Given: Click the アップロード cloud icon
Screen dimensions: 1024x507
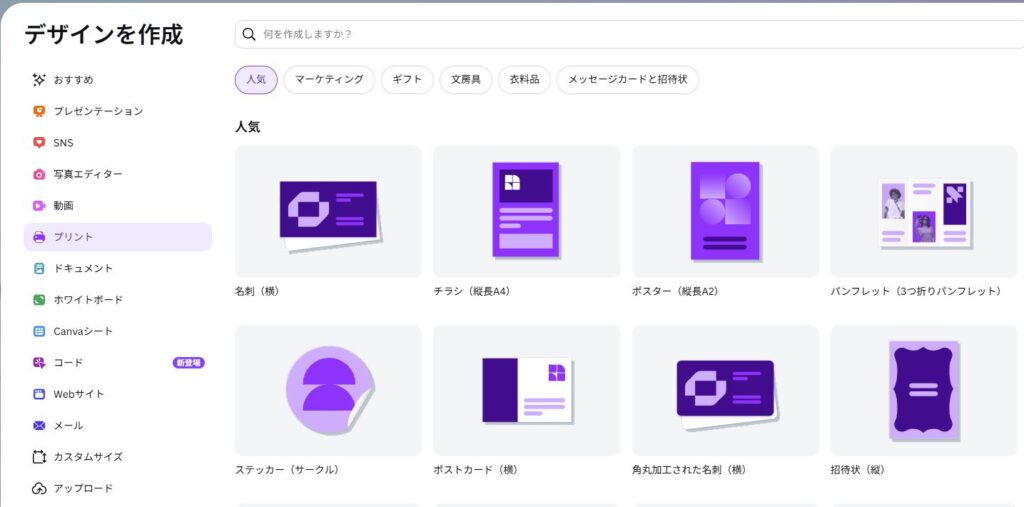Looking at the screenshot, I should point(39,488).
